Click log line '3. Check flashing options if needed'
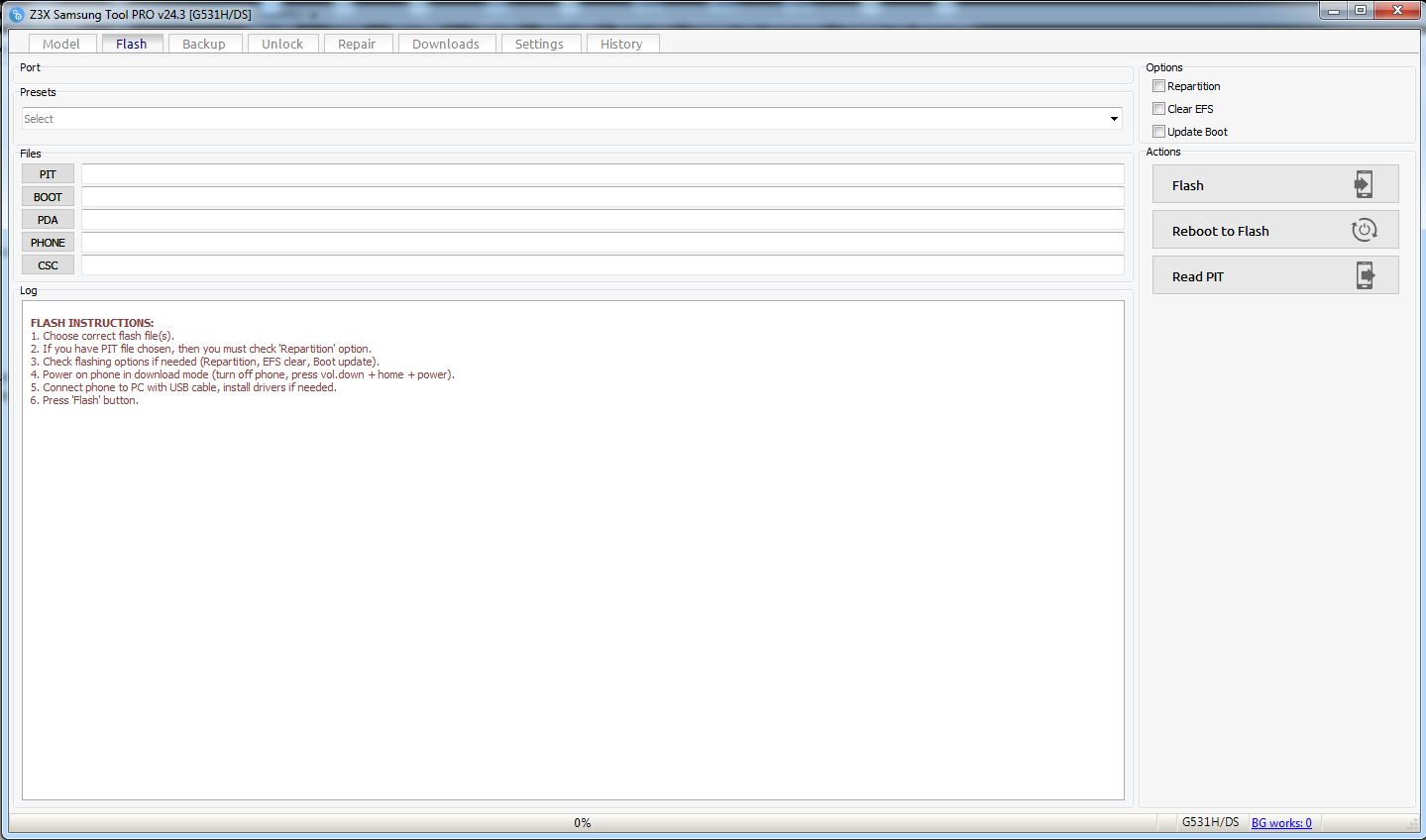Viewport: 1426px width, 840px height. (x=205, y=362)
